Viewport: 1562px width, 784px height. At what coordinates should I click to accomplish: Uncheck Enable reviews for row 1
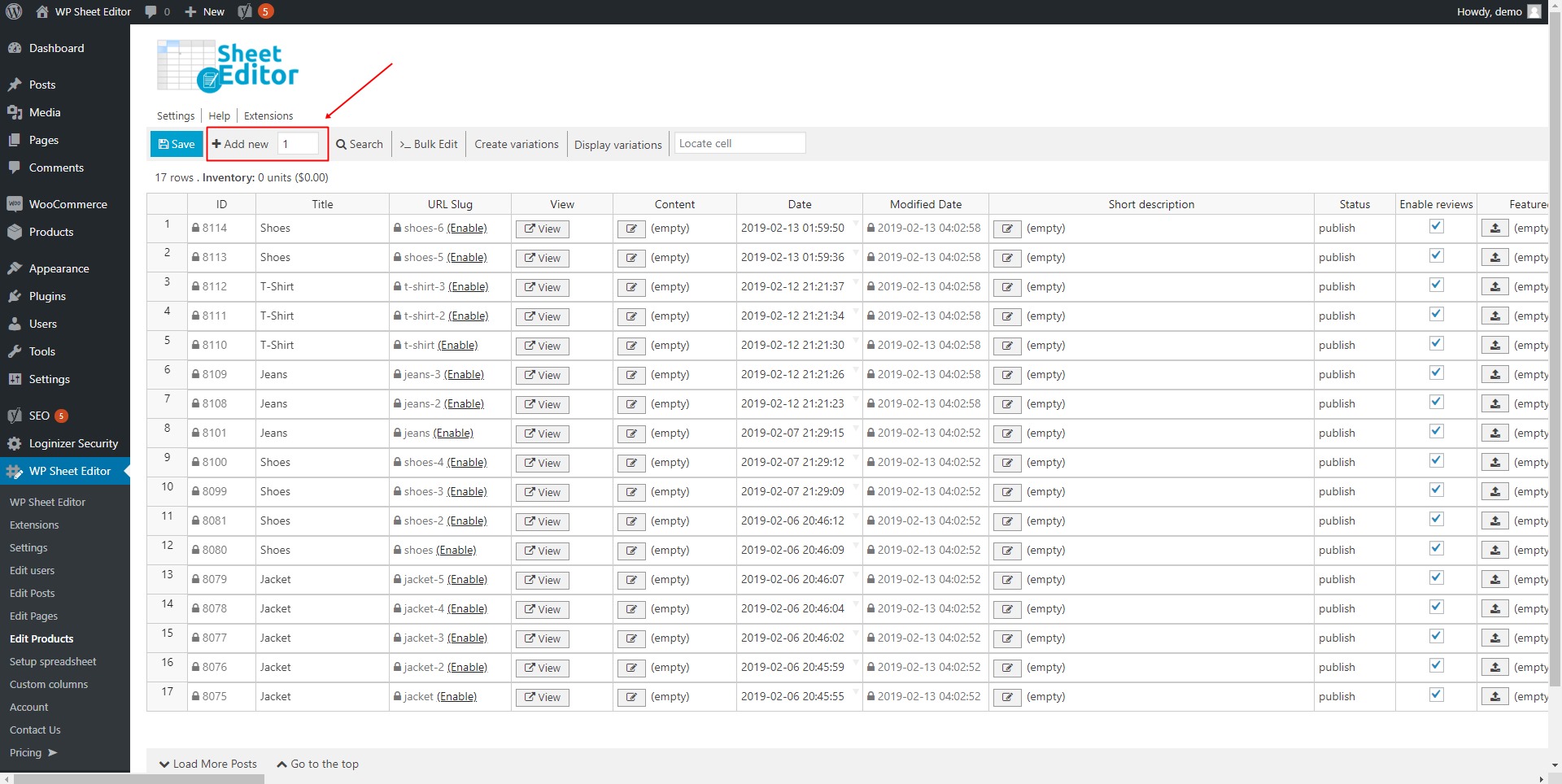tap(1436, 227)
